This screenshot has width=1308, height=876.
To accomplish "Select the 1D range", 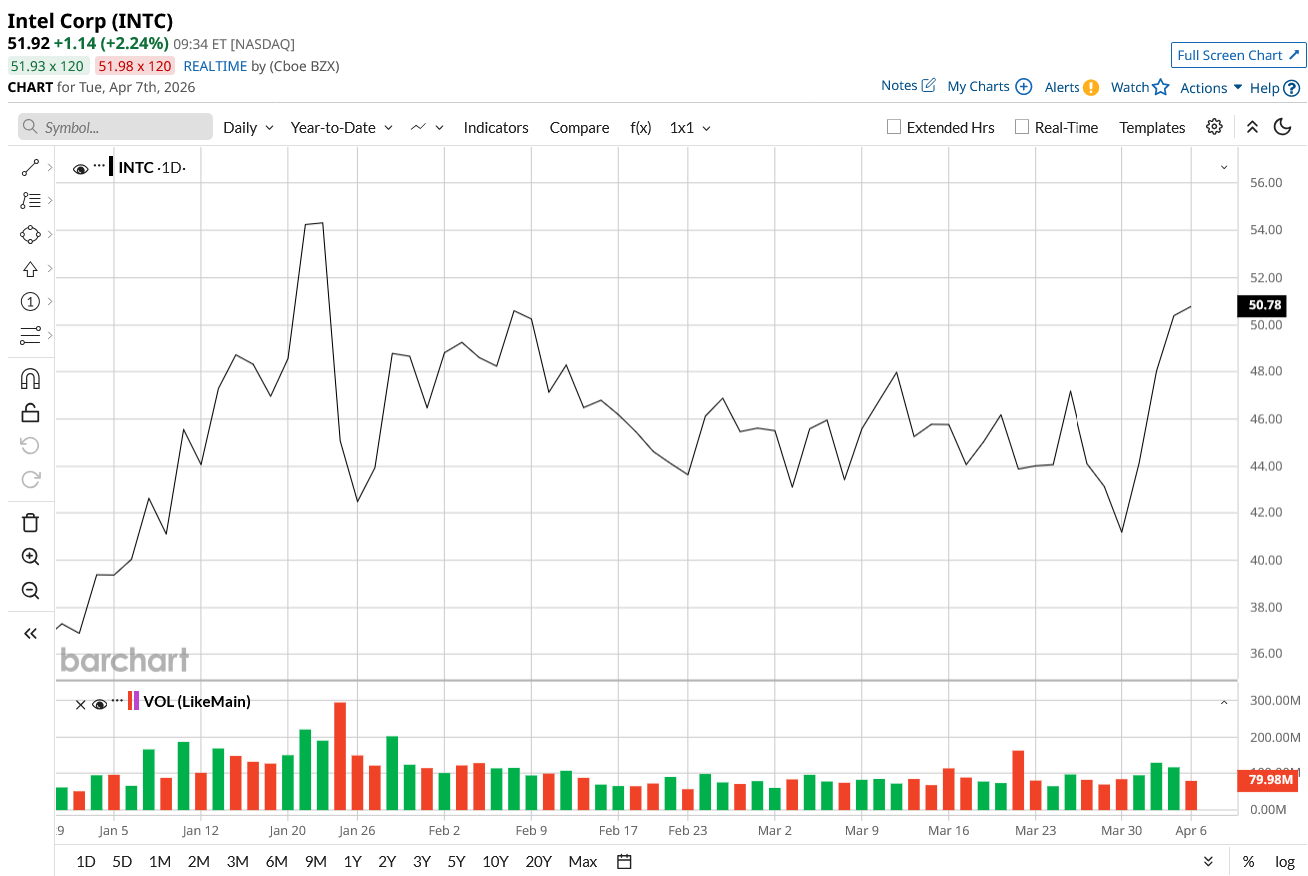I will pos(86,862).
